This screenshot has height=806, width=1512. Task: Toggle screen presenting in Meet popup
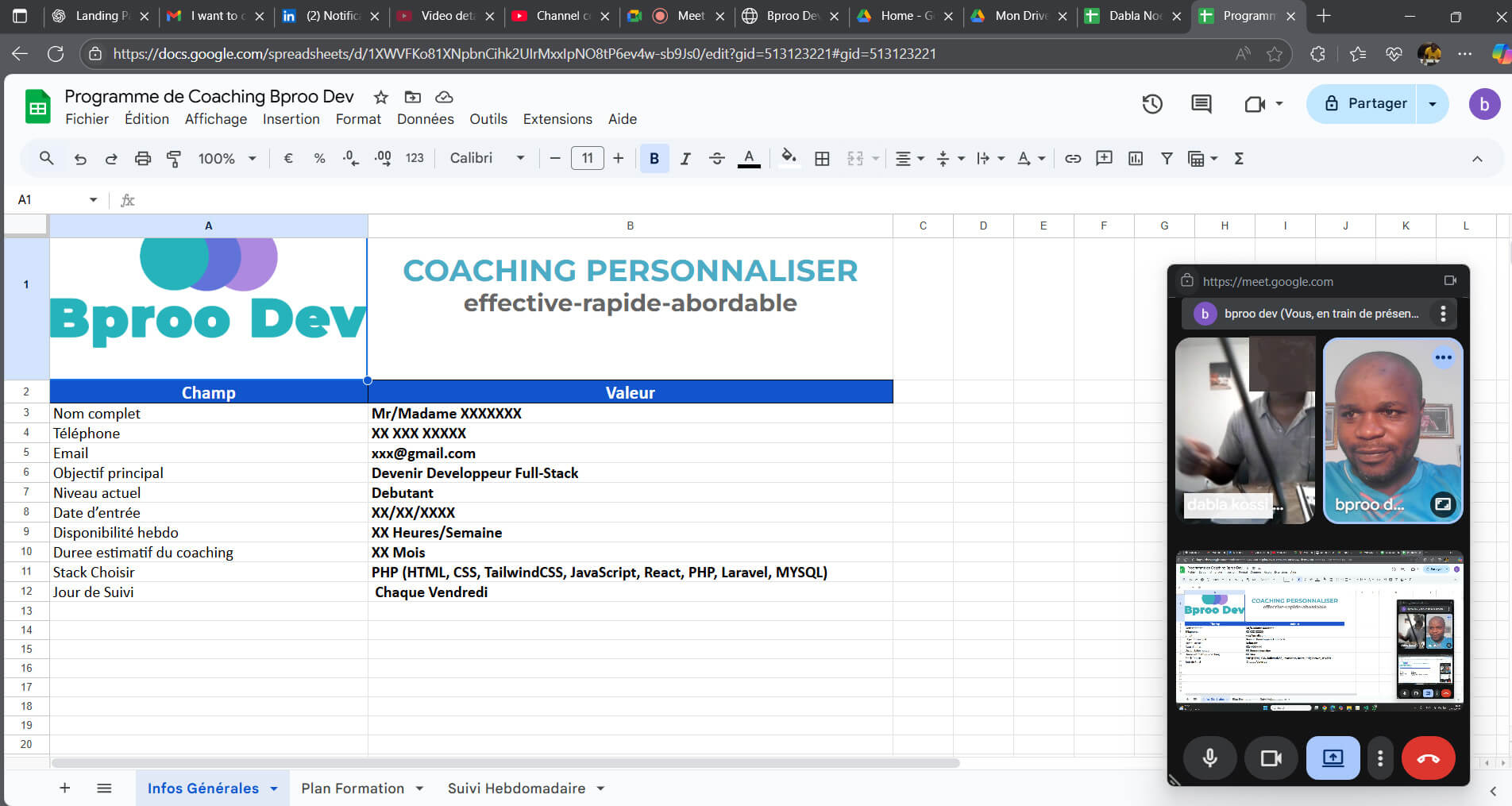coord(1333,758)
